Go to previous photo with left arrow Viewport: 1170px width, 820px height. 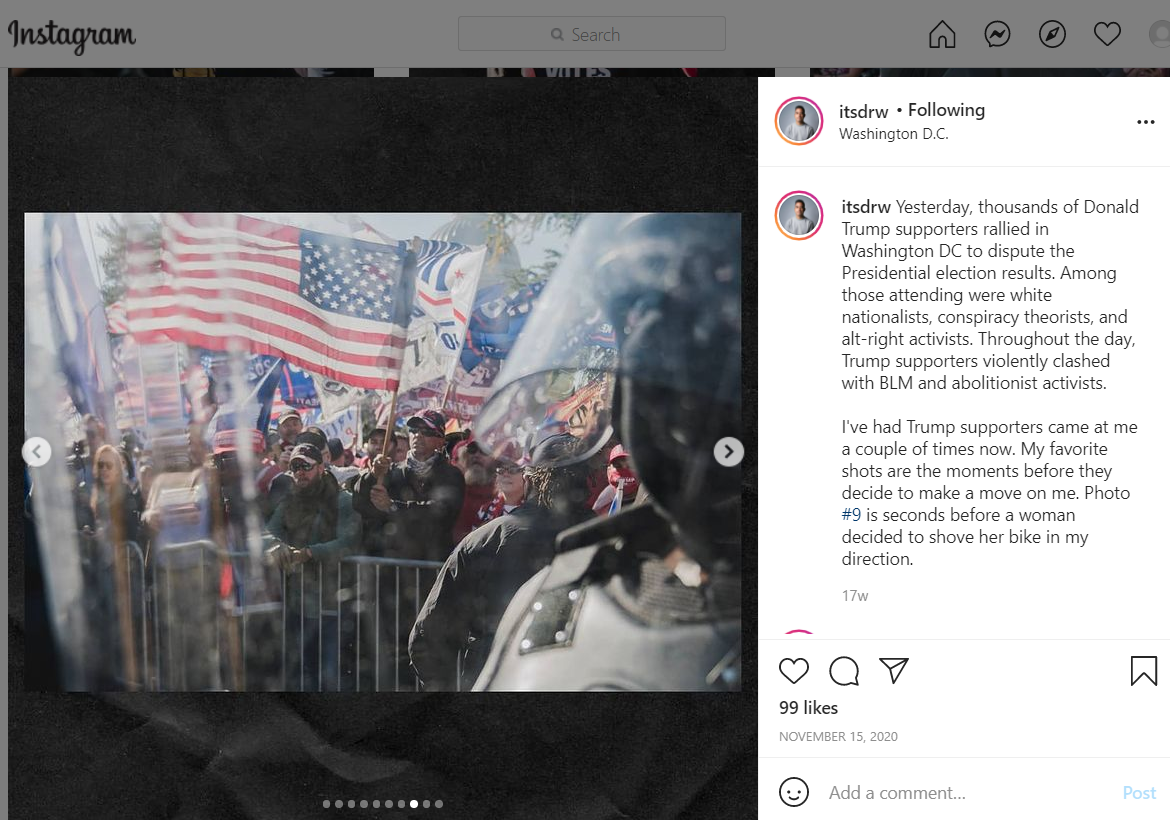[x=37, y=451]
